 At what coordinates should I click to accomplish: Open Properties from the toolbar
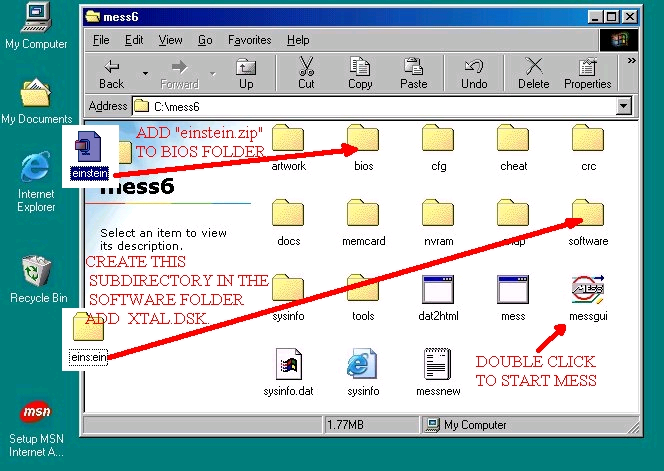[587, 73]
